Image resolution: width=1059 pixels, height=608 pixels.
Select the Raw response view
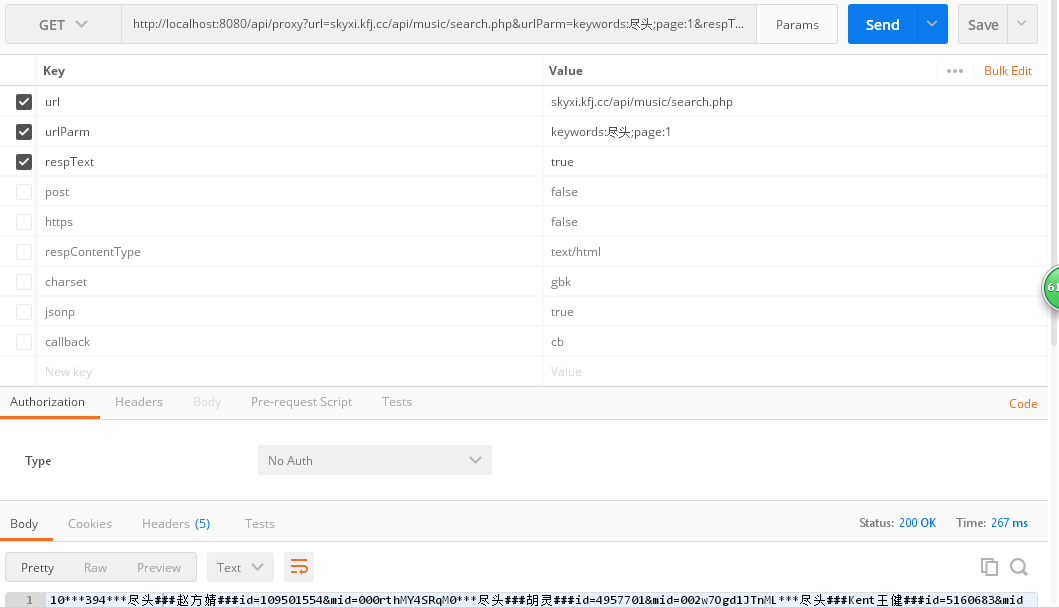(x=95, y=567)
